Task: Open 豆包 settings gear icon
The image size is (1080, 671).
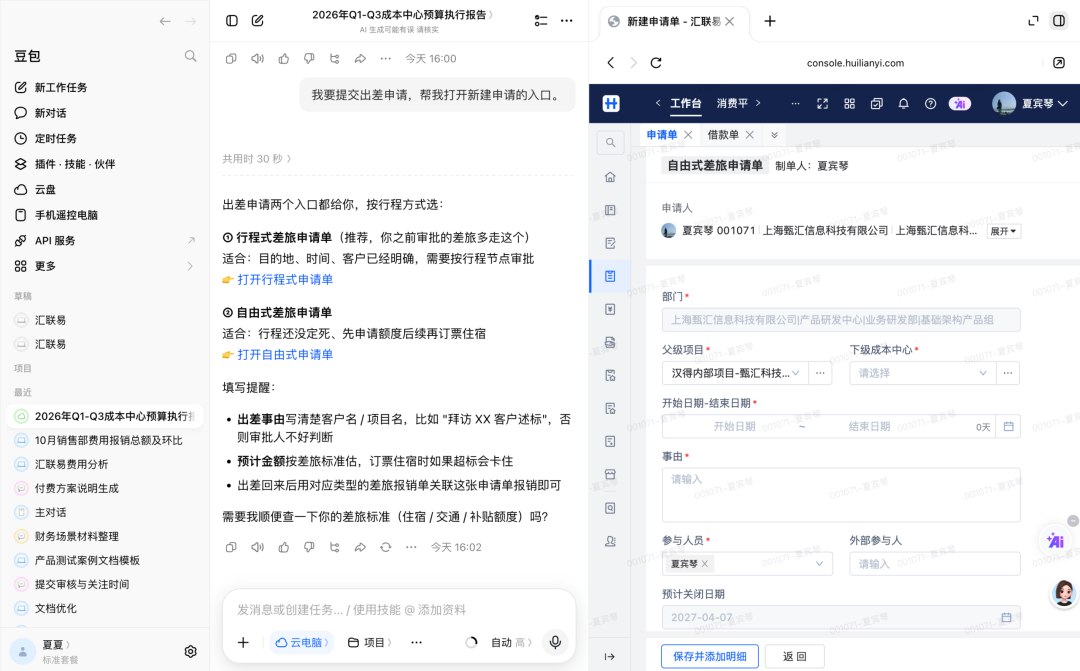Action: 191,651
